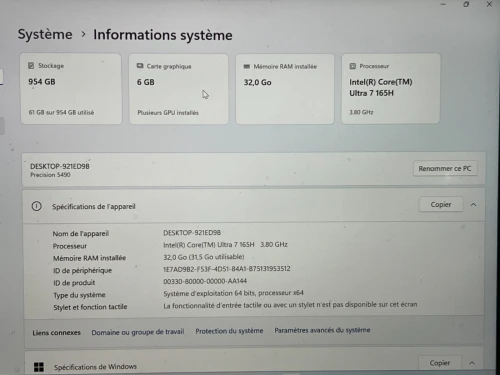Select the ID de périphérique value

click(227, 269)
